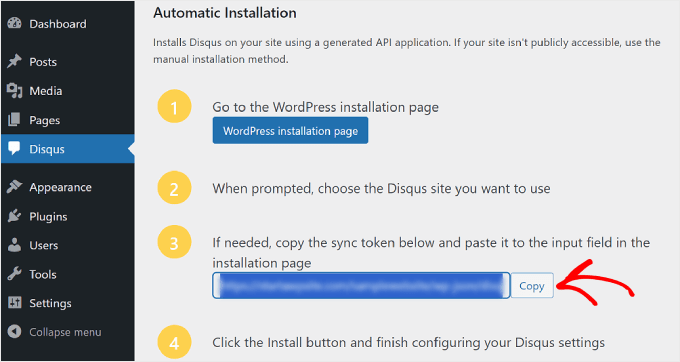This screenshot has width=680, height=362.
Task: Collapse the admin sidebar menu
Action: point(68,332)
